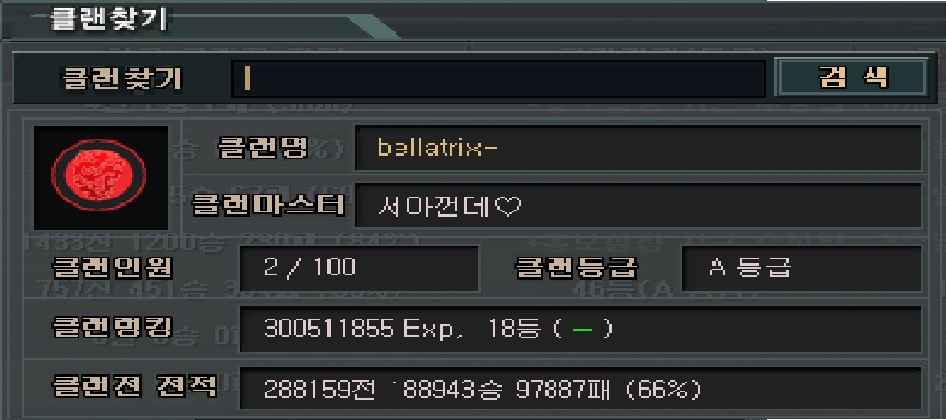Screen dimensions: 946x420
Task: Click the 클랜등급 label
Action: pyautogui.click(x=577, y=268)
